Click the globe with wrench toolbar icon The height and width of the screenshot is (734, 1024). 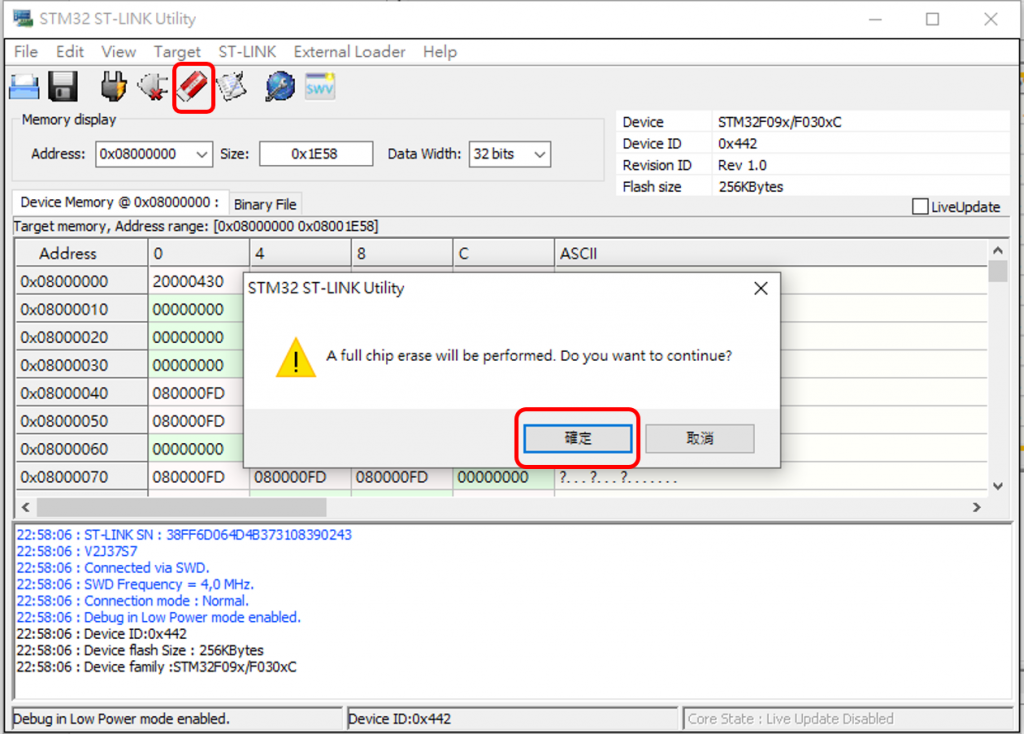(x=280, y=87)
